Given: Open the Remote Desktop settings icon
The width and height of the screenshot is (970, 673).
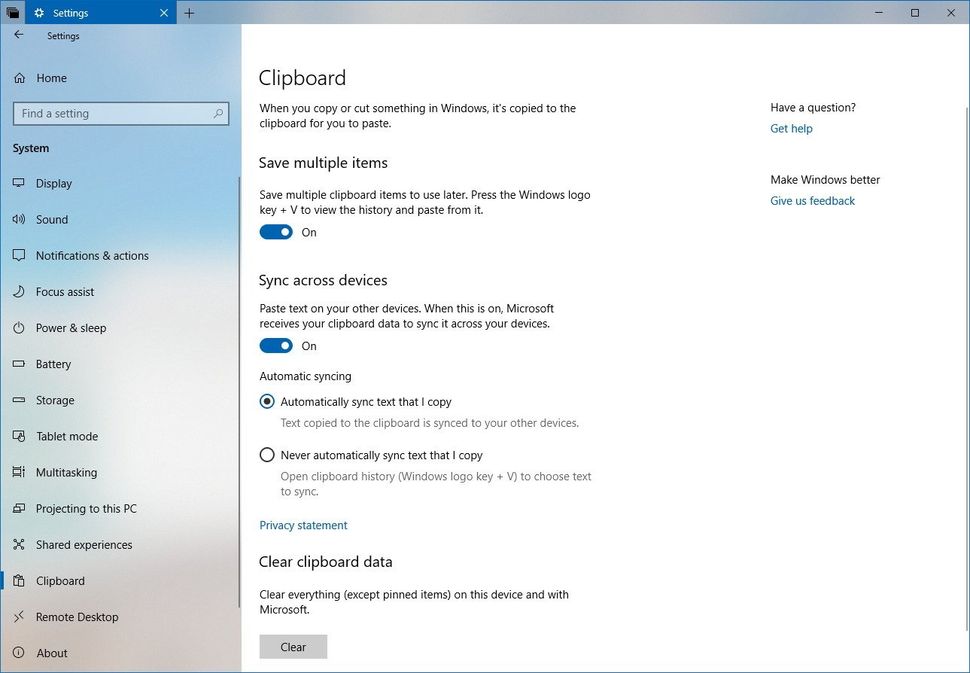Looking at the screenshot, I should [21, 617].
